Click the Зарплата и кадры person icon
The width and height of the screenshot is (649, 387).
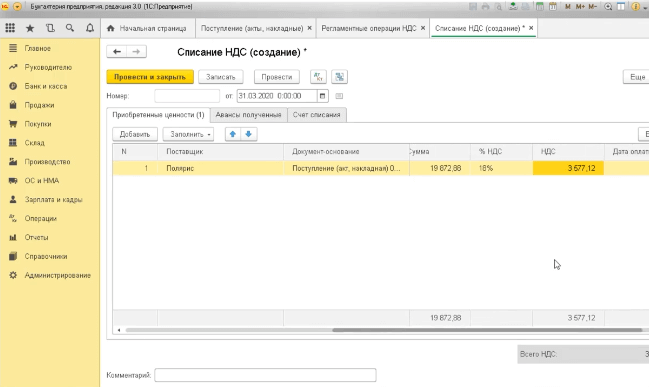(13, 200)
